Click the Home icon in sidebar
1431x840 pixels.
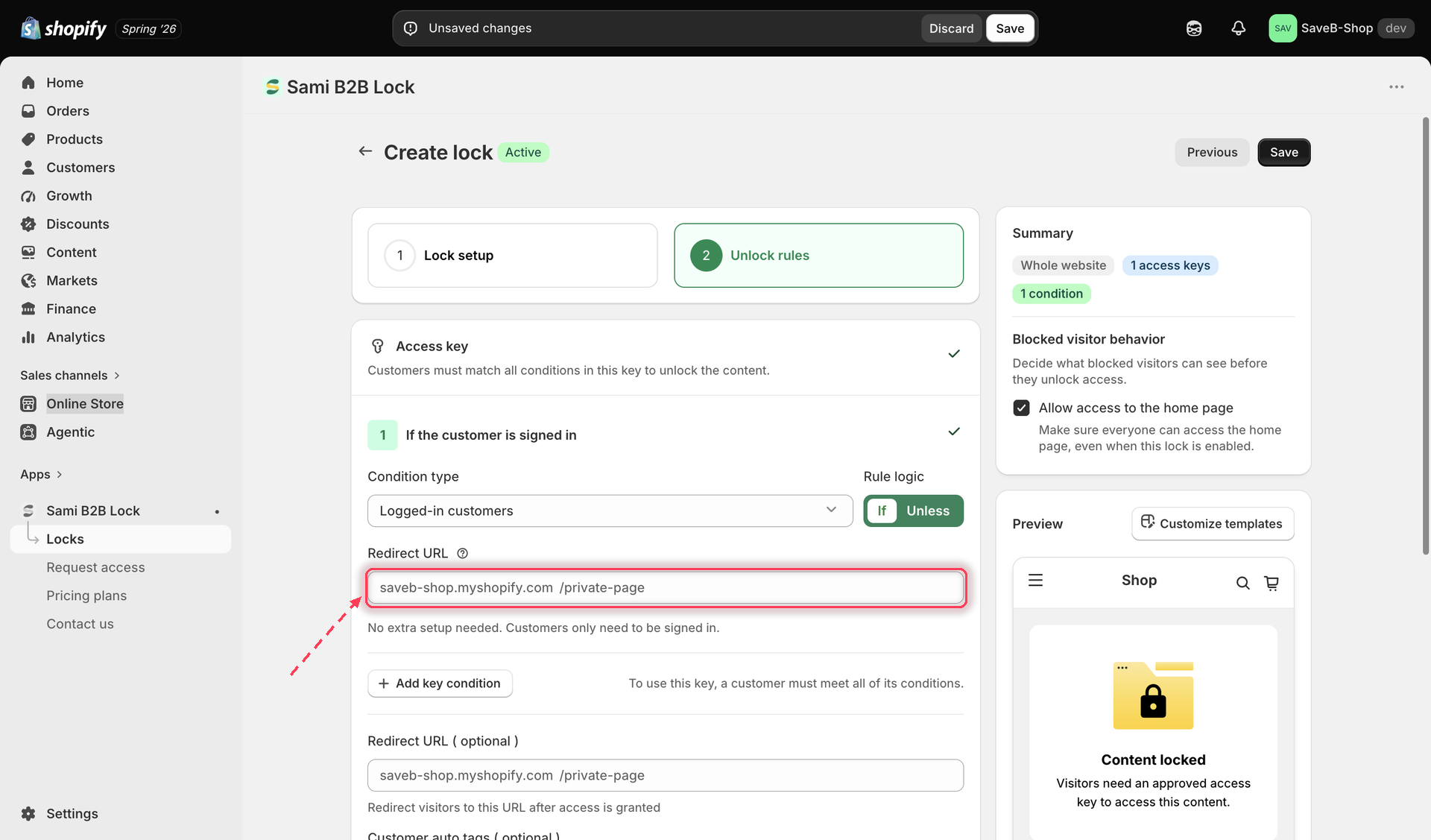(28, 83)
